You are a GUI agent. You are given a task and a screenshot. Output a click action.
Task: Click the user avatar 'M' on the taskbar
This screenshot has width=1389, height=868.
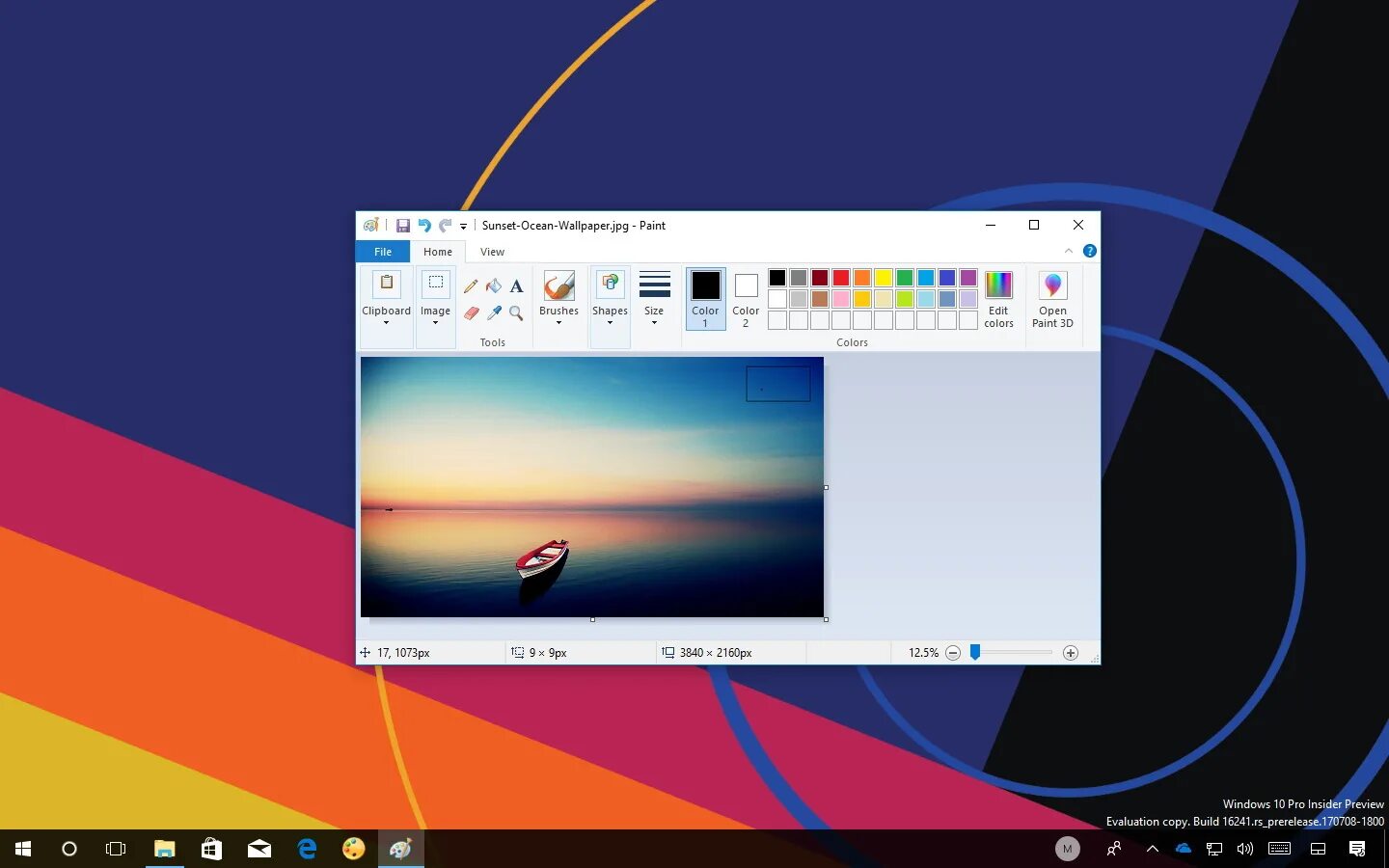pos(1067,849)
